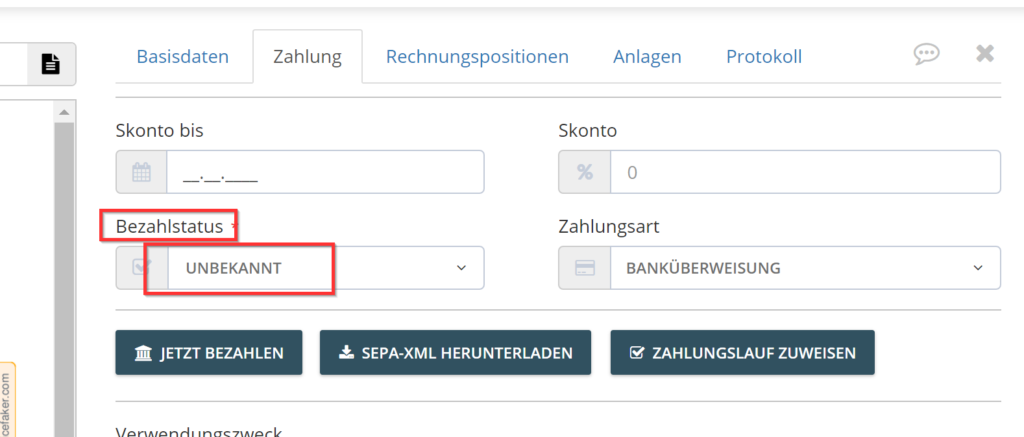
Task: Show the Protokoll tab
Action: tap(764, 57)
